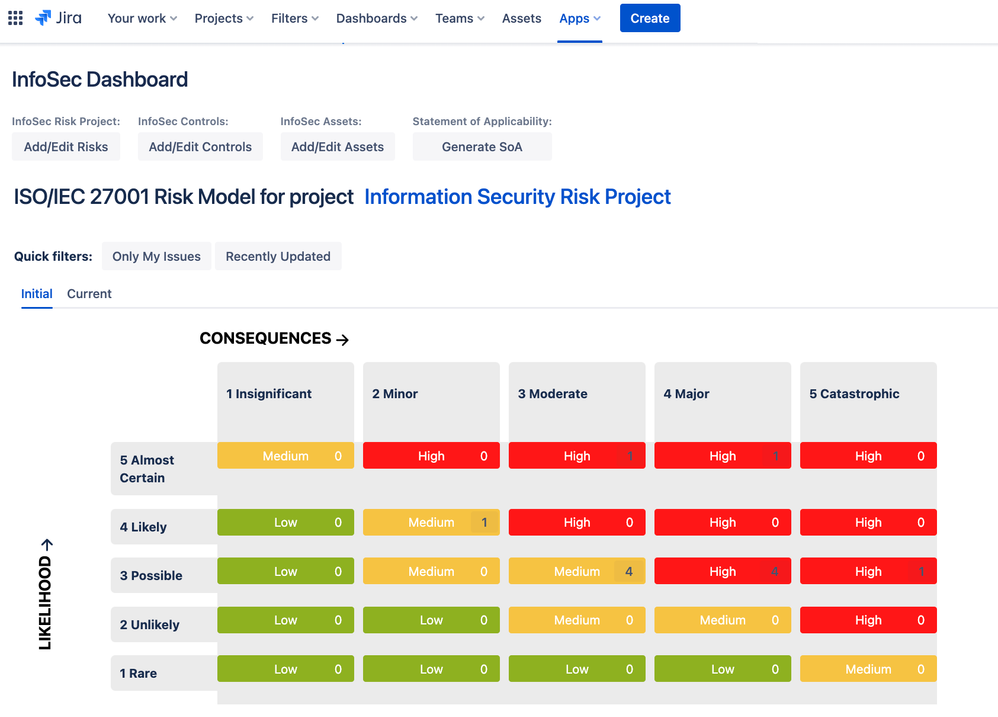
Task: Click the Create button
Action: click(650, 18)
